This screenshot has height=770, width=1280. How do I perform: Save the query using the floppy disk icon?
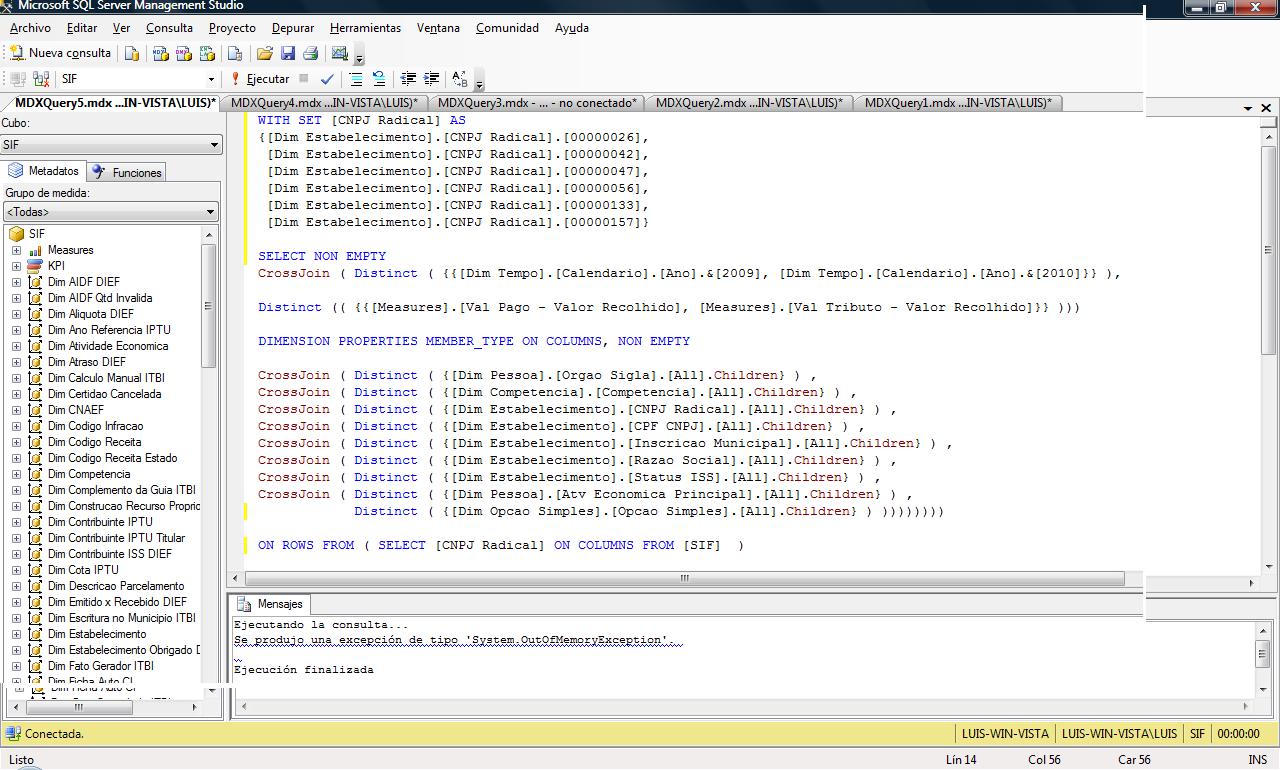(288, 53)
